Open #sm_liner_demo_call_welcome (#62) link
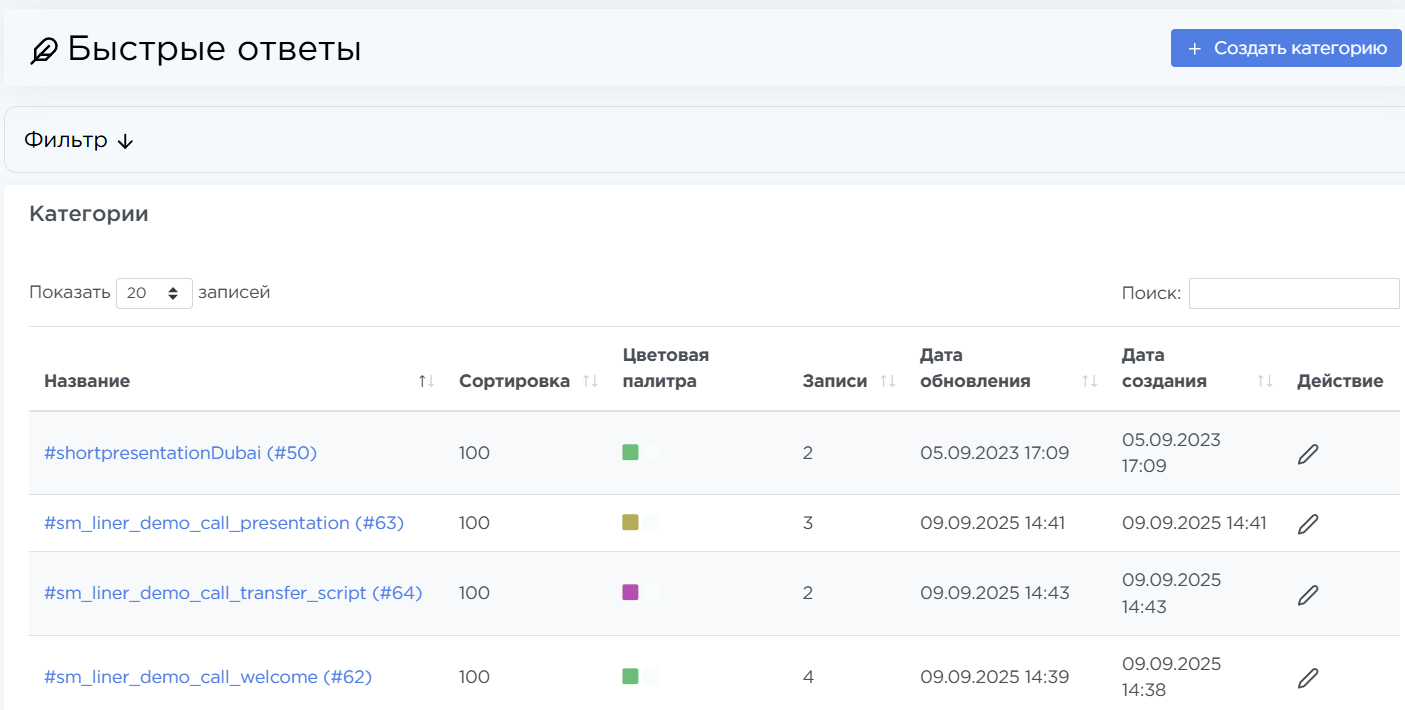This screenshot has height=710, width=1405. click(208, 677)
